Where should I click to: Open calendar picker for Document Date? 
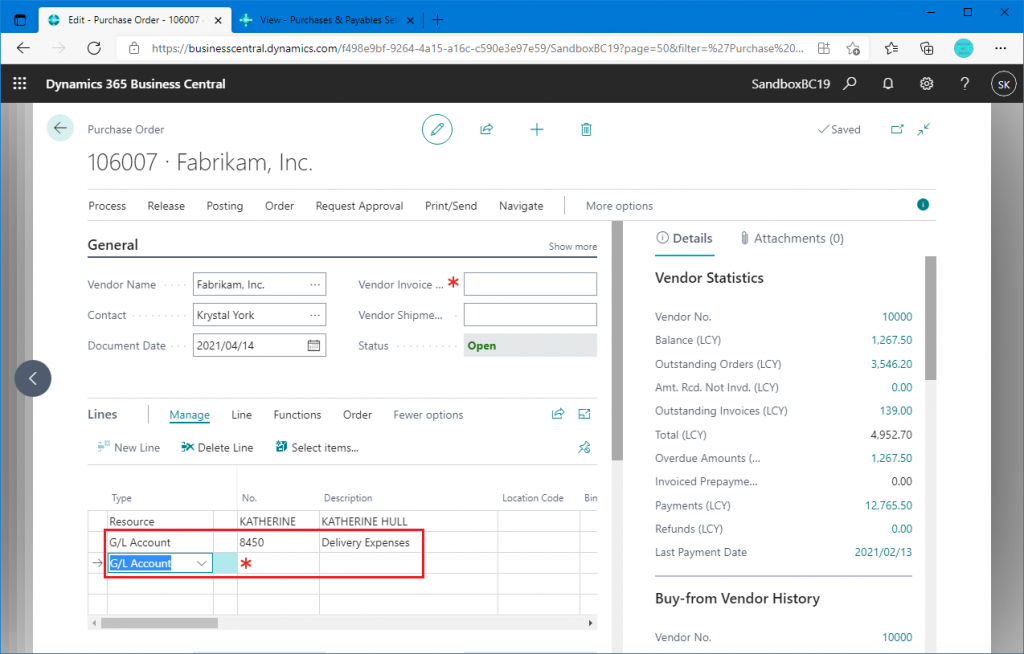[x=313, y=346]
